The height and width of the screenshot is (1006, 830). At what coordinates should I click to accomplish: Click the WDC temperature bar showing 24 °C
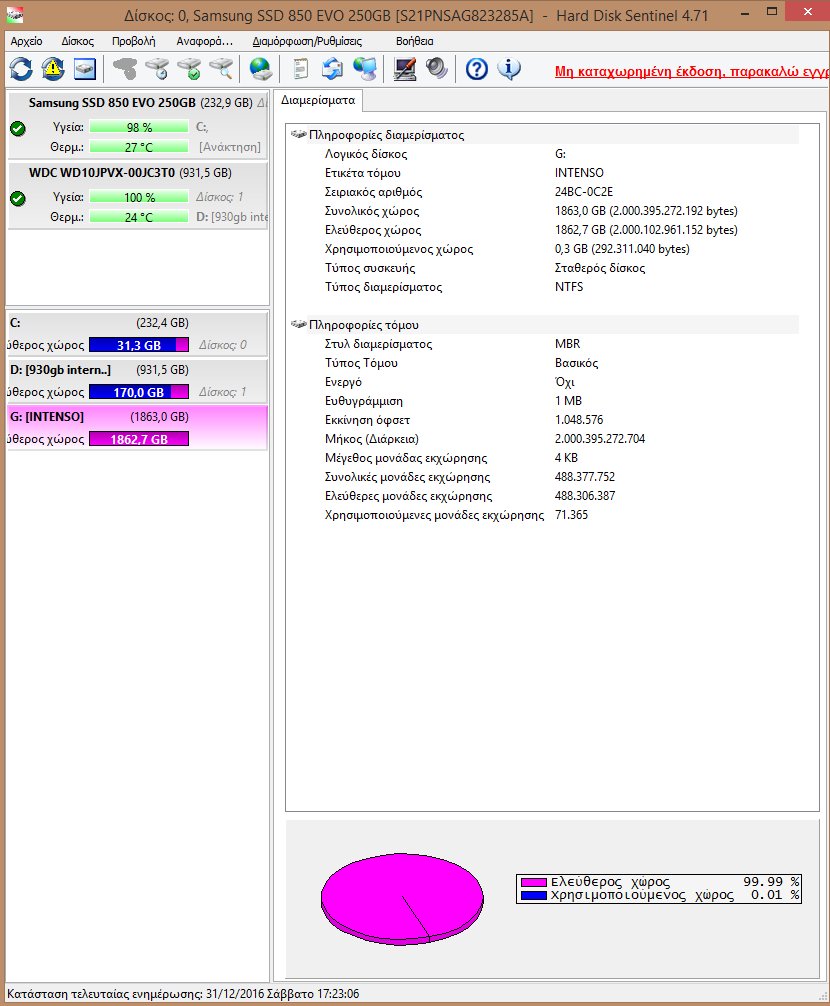click(139, 217)
